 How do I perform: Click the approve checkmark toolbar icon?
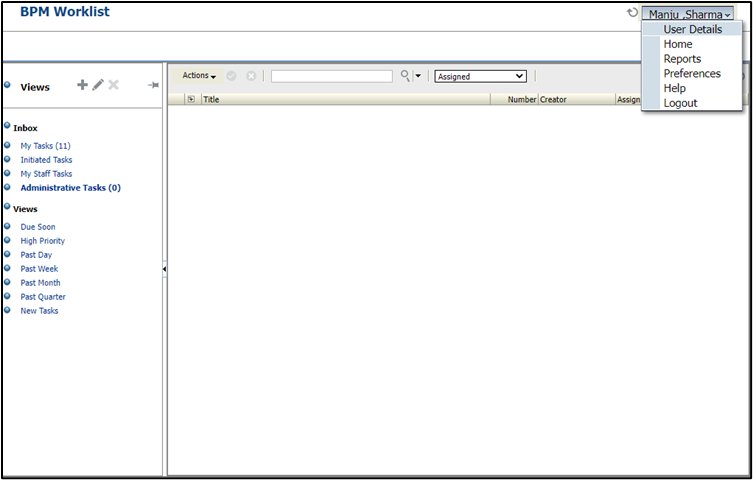pos(231,76)
